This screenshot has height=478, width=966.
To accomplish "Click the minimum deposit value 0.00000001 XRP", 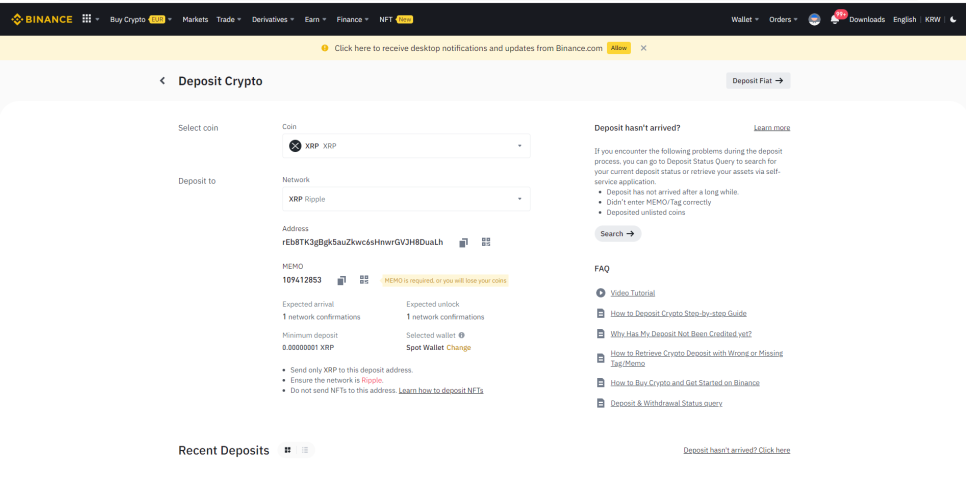I will tap(308, 348).
